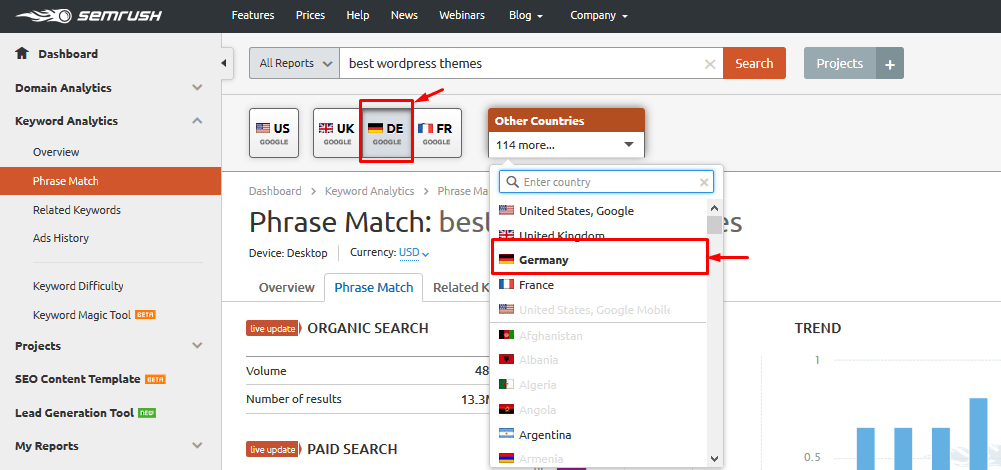Open SEO Content Template in the sidebar
Viewport: 1001px width, 470px height.
coord(78,379)
